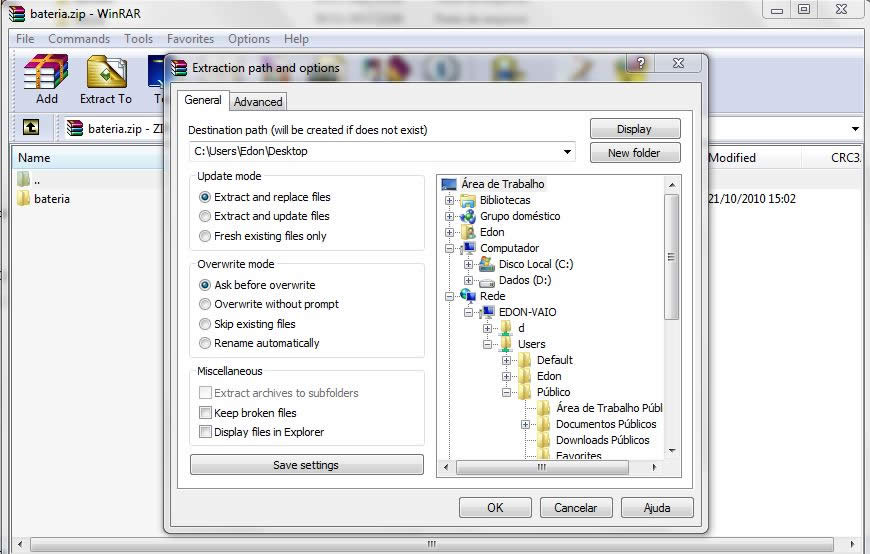Image resolution: width=870 pixels, height=554 pixels.
Task: Select Computador computer icon in tree
Action: (468, 248)
